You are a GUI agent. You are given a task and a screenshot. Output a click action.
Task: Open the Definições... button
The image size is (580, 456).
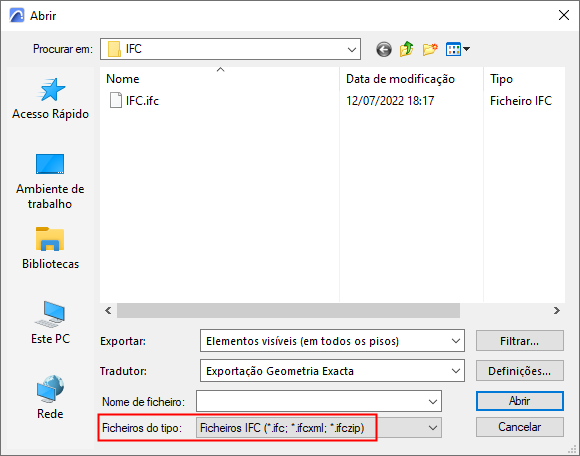click(x=520, y=371)
